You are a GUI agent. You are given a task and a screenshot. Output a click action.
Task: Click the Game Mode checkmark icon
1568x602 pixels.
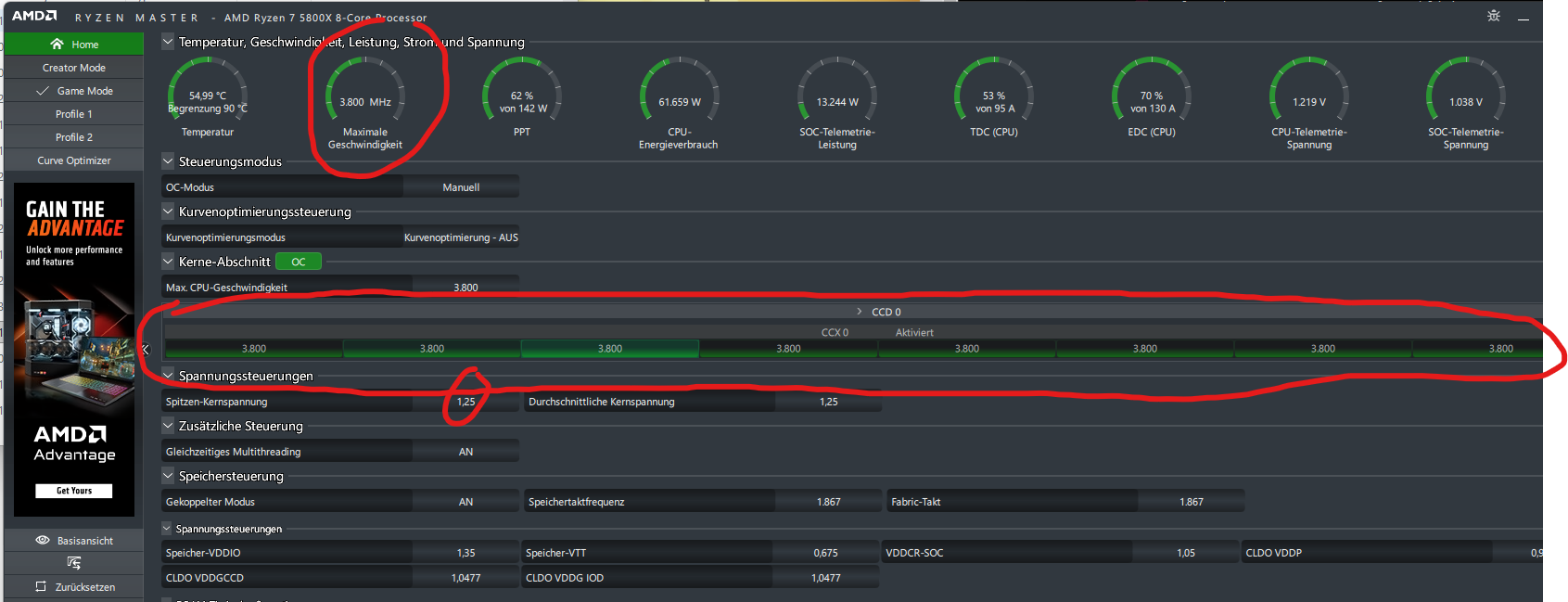tap(43, 91)
